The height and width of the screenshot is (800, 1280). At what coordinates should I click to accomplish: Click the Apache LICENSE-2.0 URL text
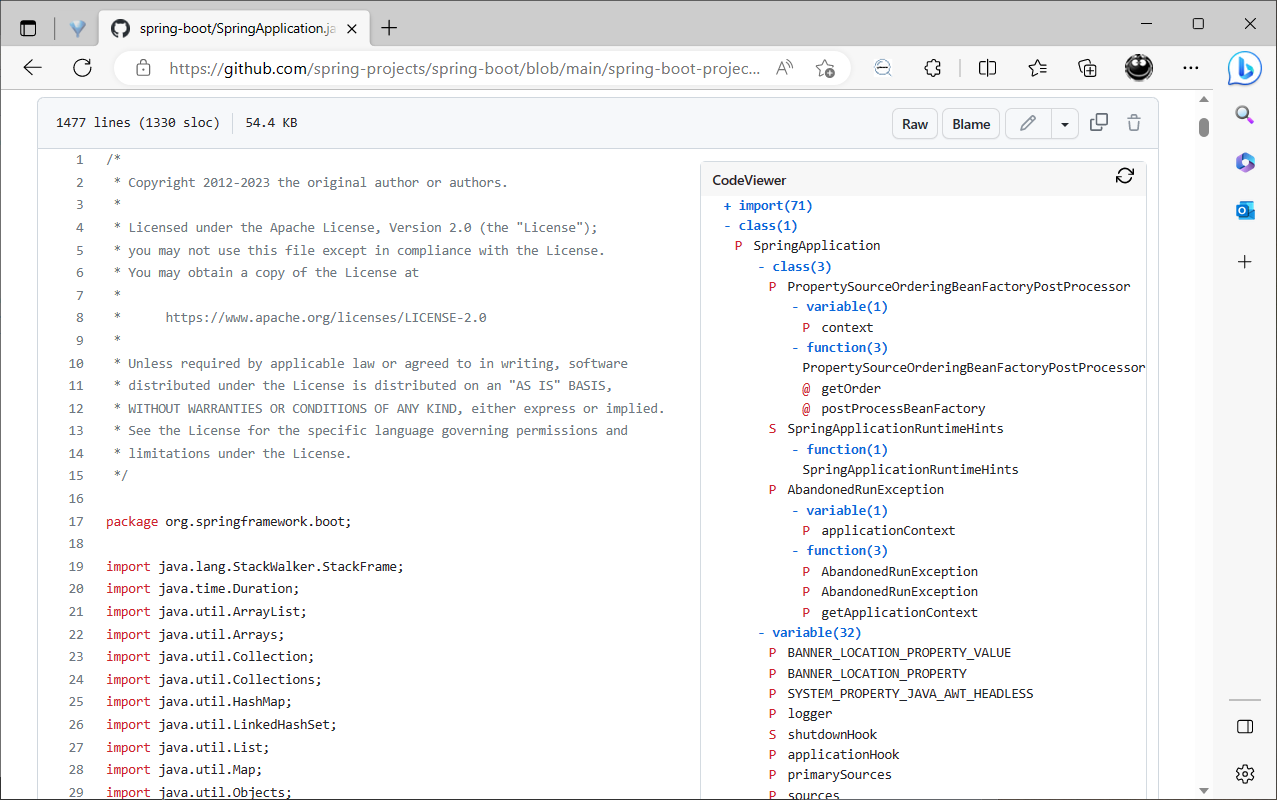(x=326, y=318)
